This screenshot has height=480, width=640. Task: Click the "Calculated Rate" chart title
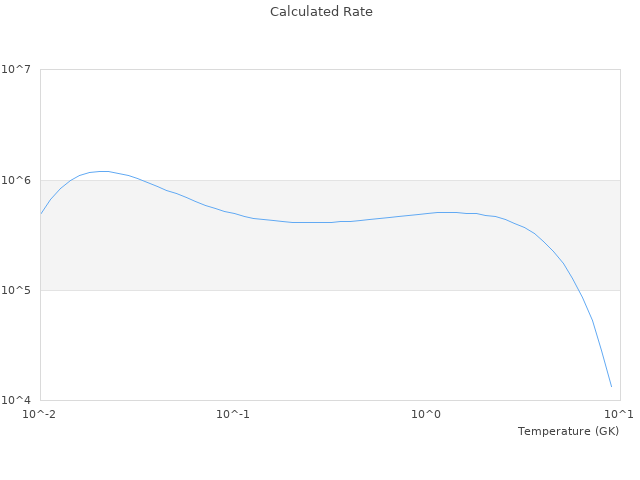tap(320, 12)
